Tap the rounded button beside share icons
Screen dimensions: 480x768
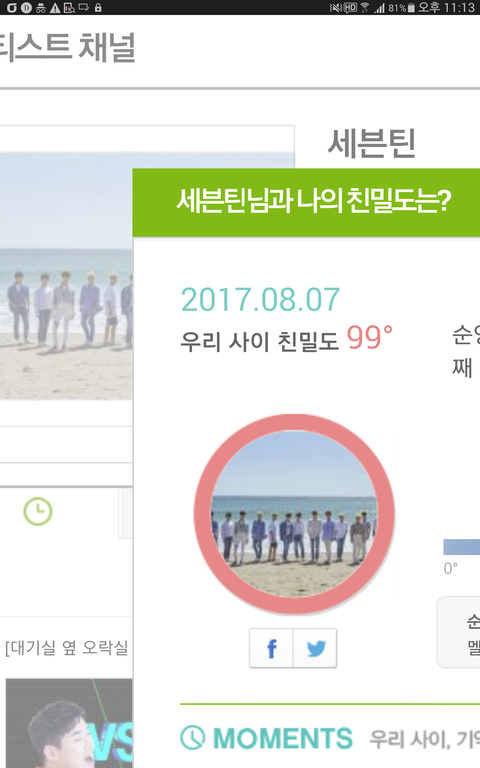point(458,632)
